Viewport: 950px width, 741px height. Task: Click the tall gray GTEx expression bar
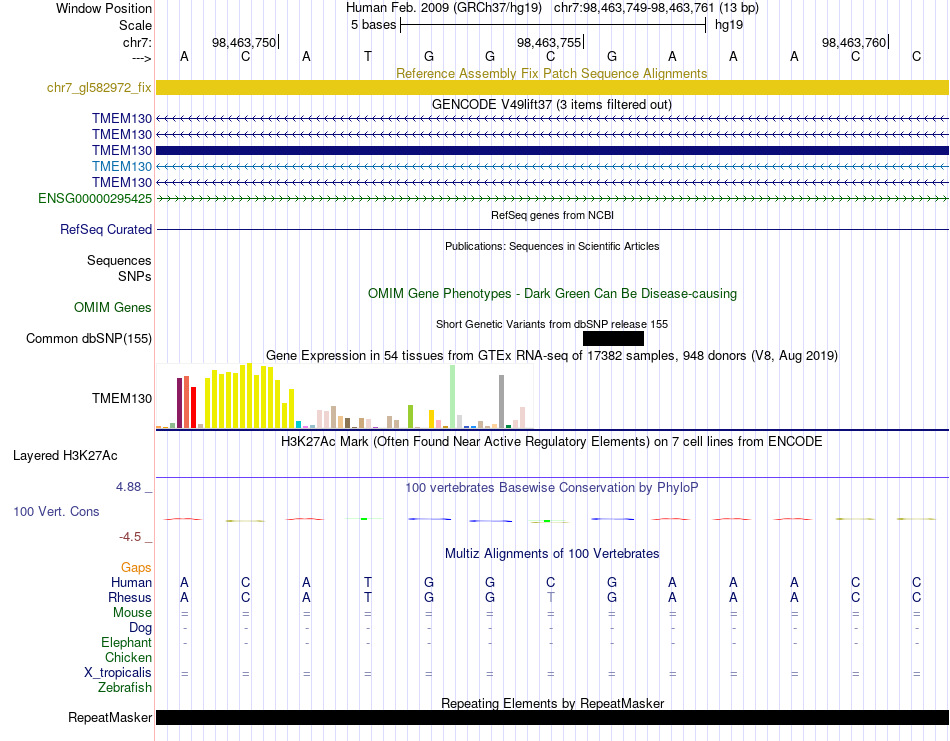click(502, 402)
